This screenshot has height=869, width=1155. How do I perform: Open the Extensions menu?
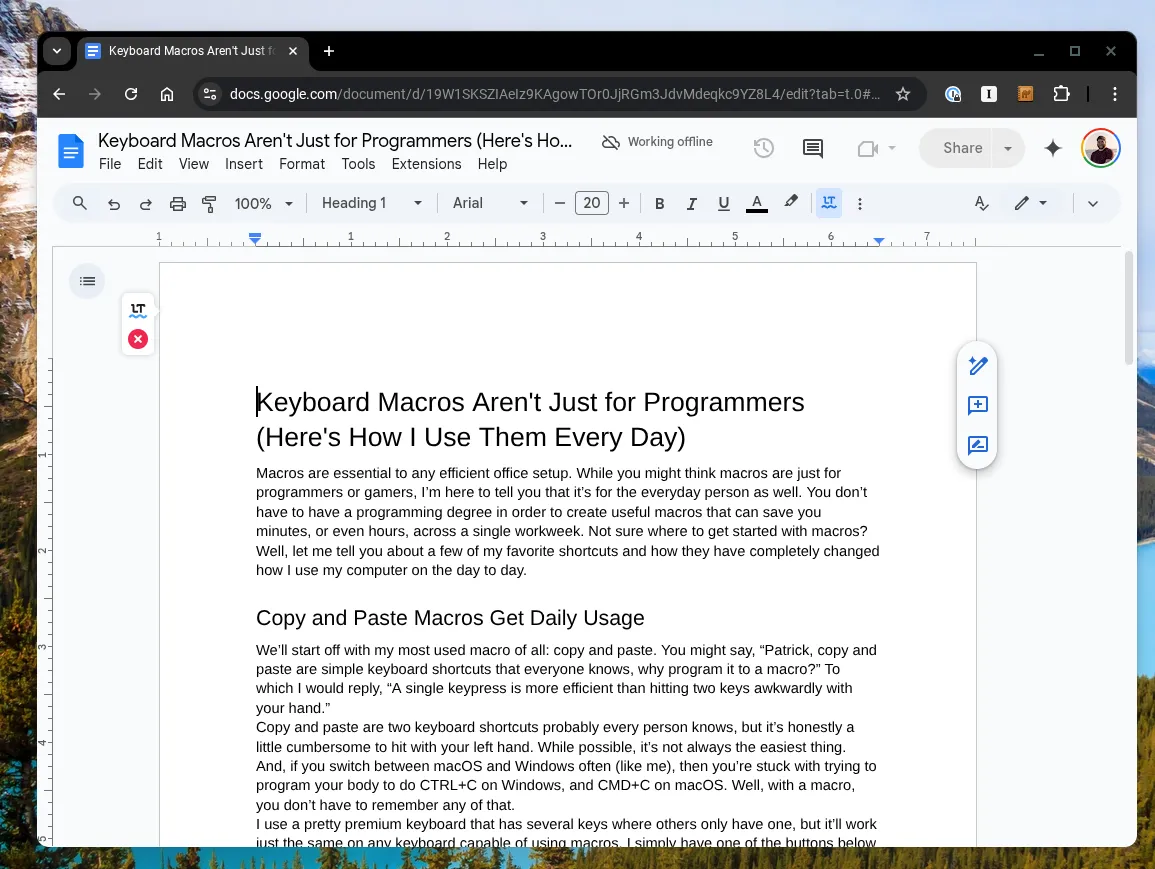426,164
